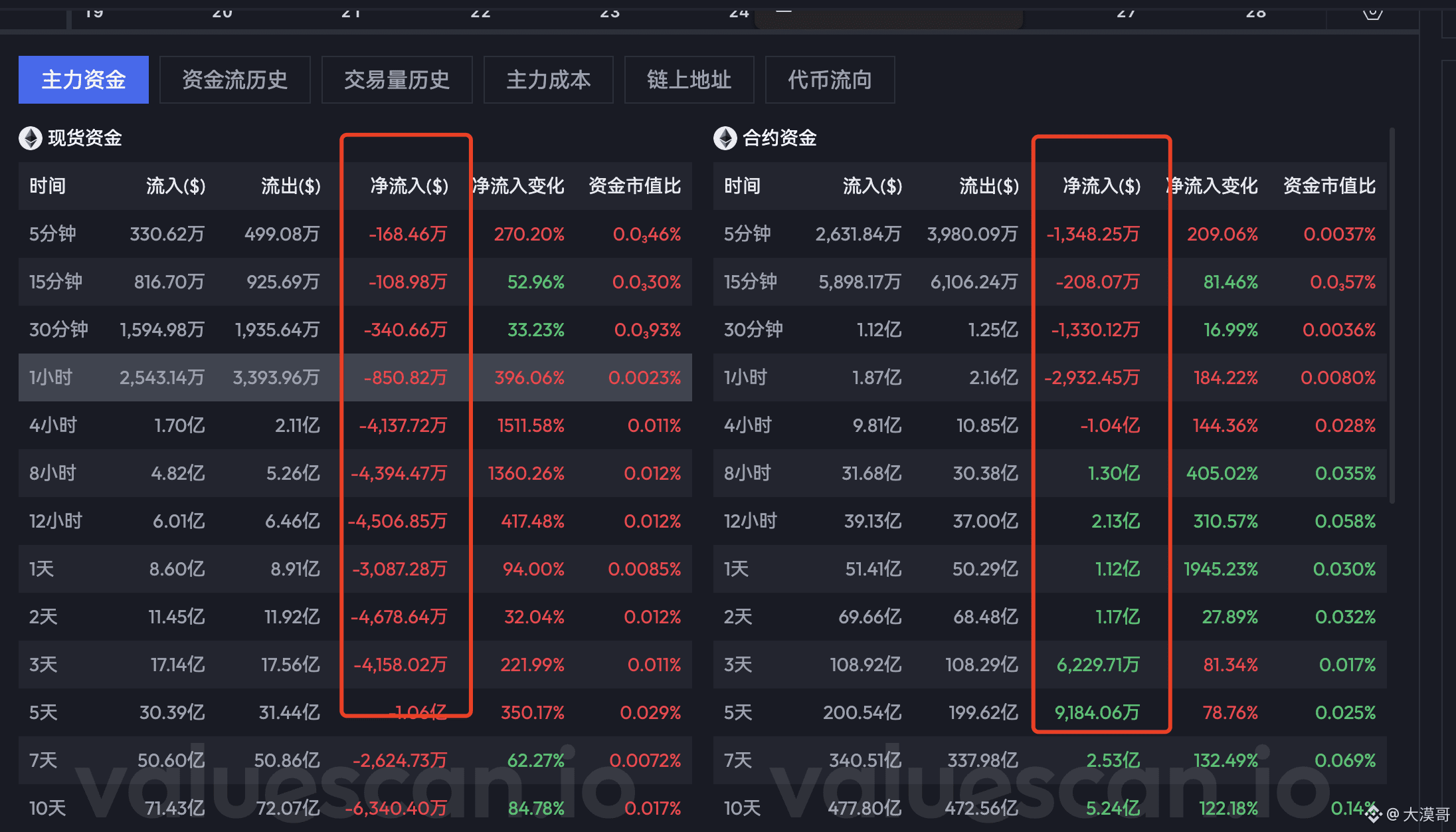Click the vertical scrollbar beside contract table
The width and height of the screenshot is (1456, 832).
pyautogui.click(x=1392, y=316)
